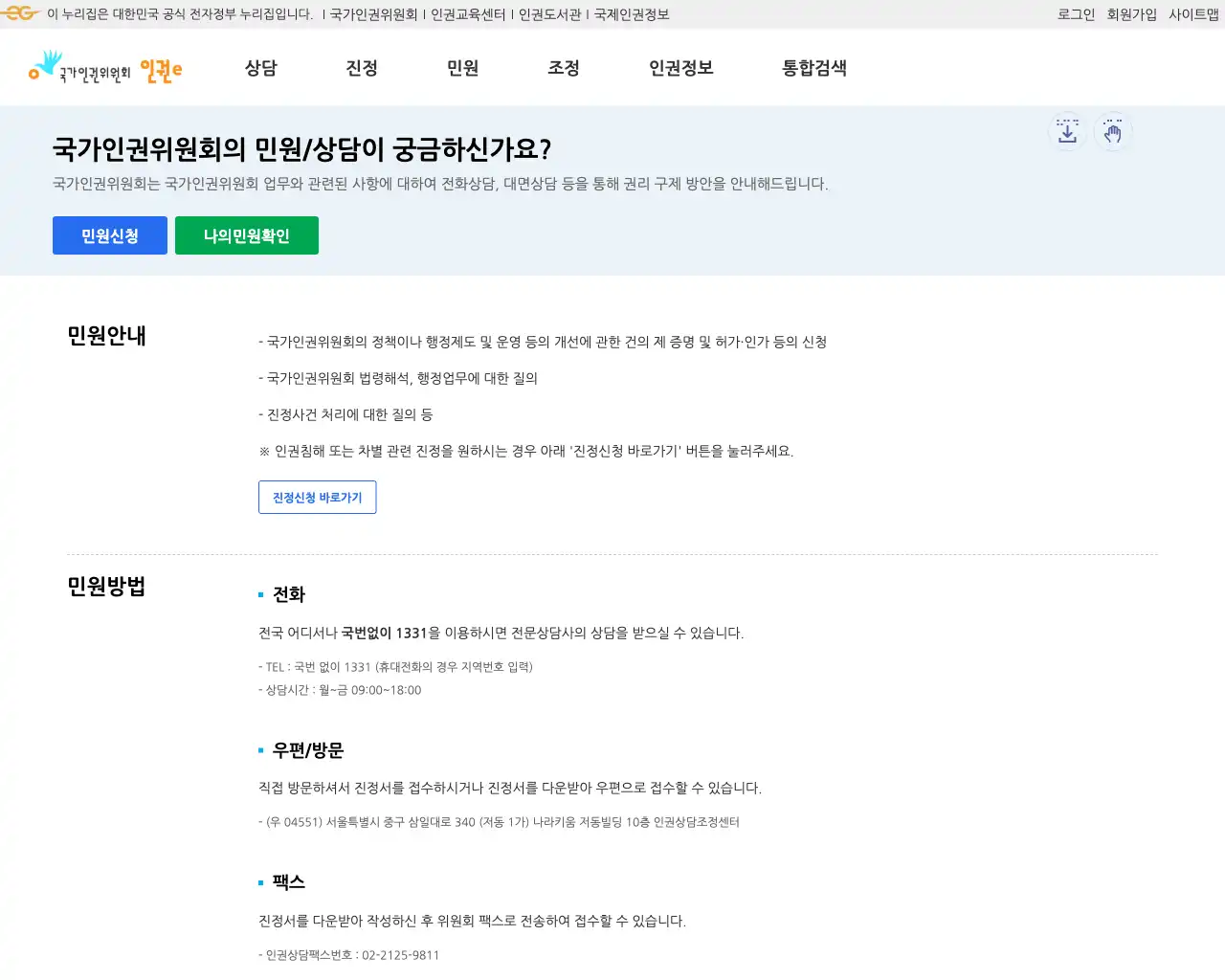Open the 진정 menu
This screenshot has height=980, width=1225.
(362, 68)
